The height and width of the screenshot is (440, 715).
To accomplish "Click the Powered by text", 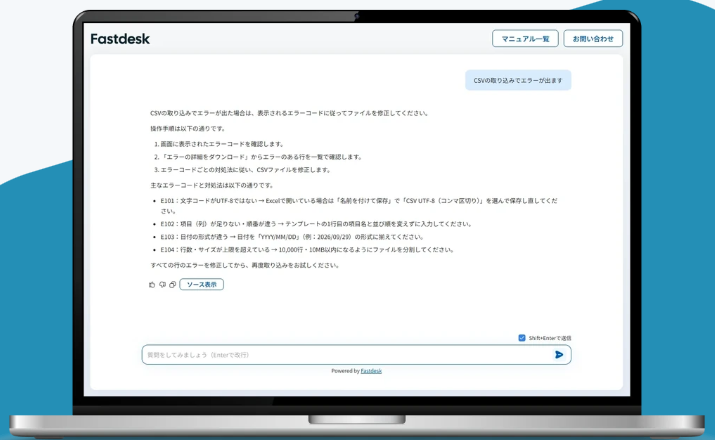I will pyautogui.click(x=346, y=371).
